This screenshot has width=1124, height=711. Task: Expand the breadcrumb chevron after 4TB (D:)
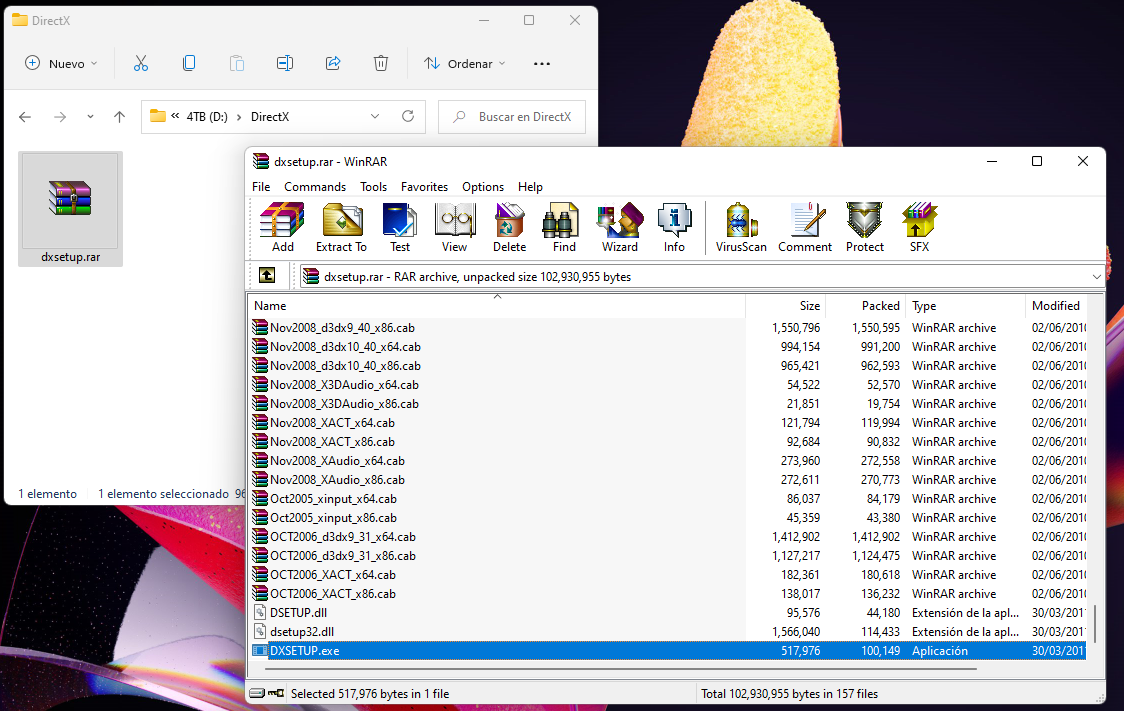(239, 117)
